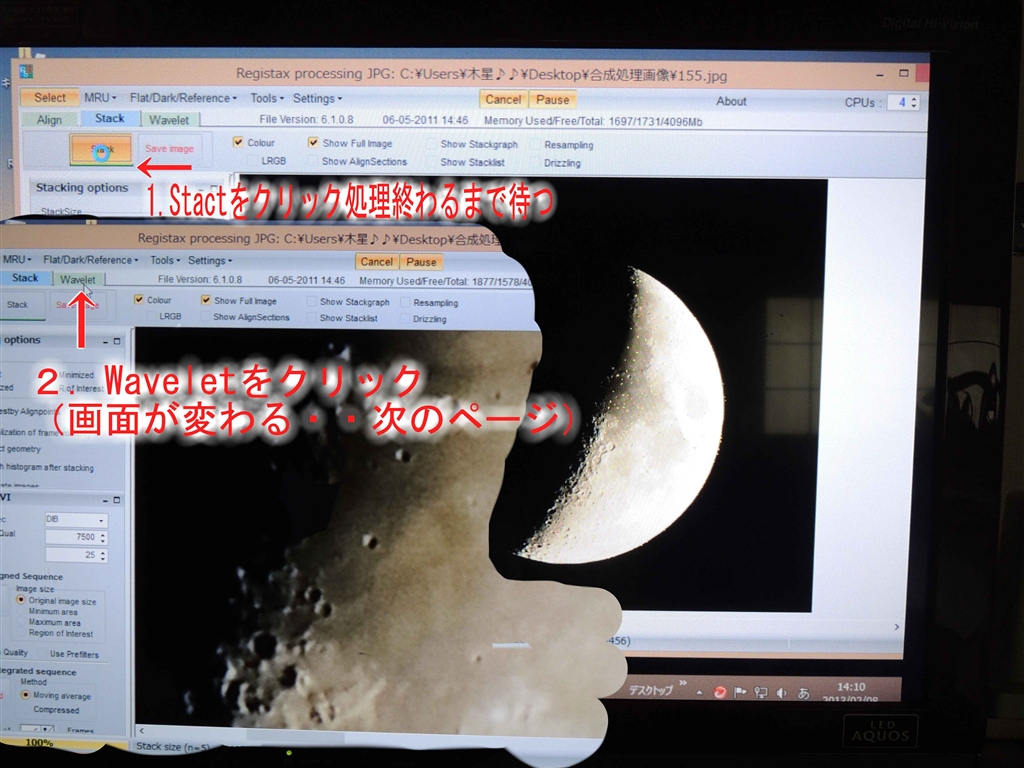This screenshot has height=768, width=1024.
Task: Open About in the back window
Action: pos(731,101)
